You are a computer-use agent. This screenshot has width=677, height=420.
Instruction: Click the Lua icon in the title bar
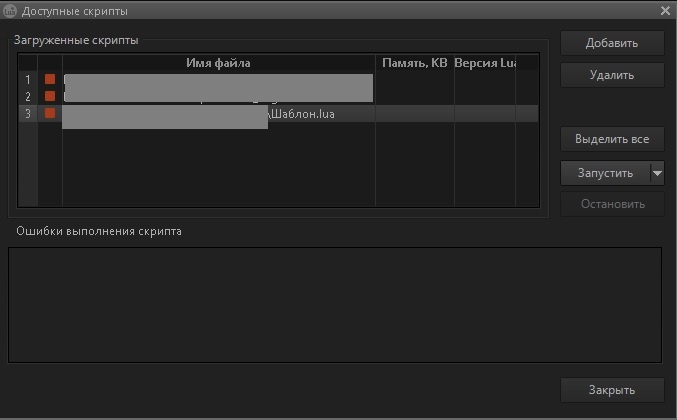(9, 11)
